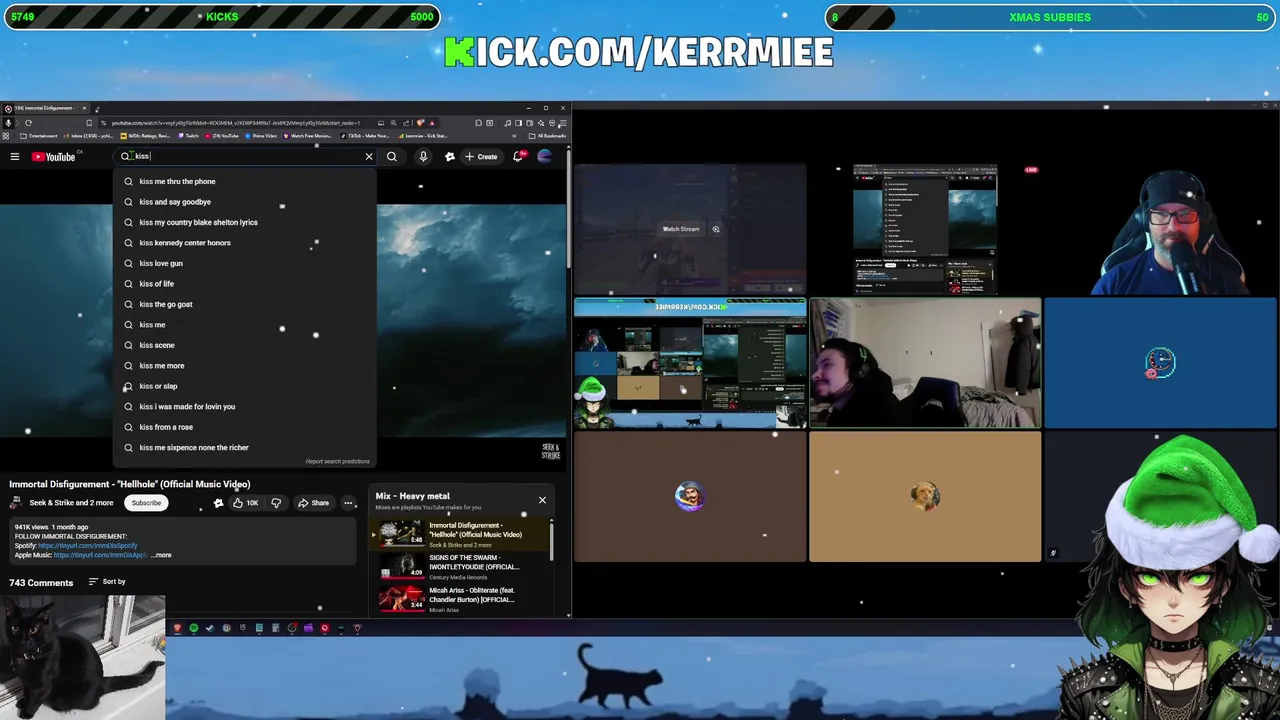This screenshot has width=1280, height=720.
Task: Open the three-dot more actions menu
Action: (x=349, y=503)
